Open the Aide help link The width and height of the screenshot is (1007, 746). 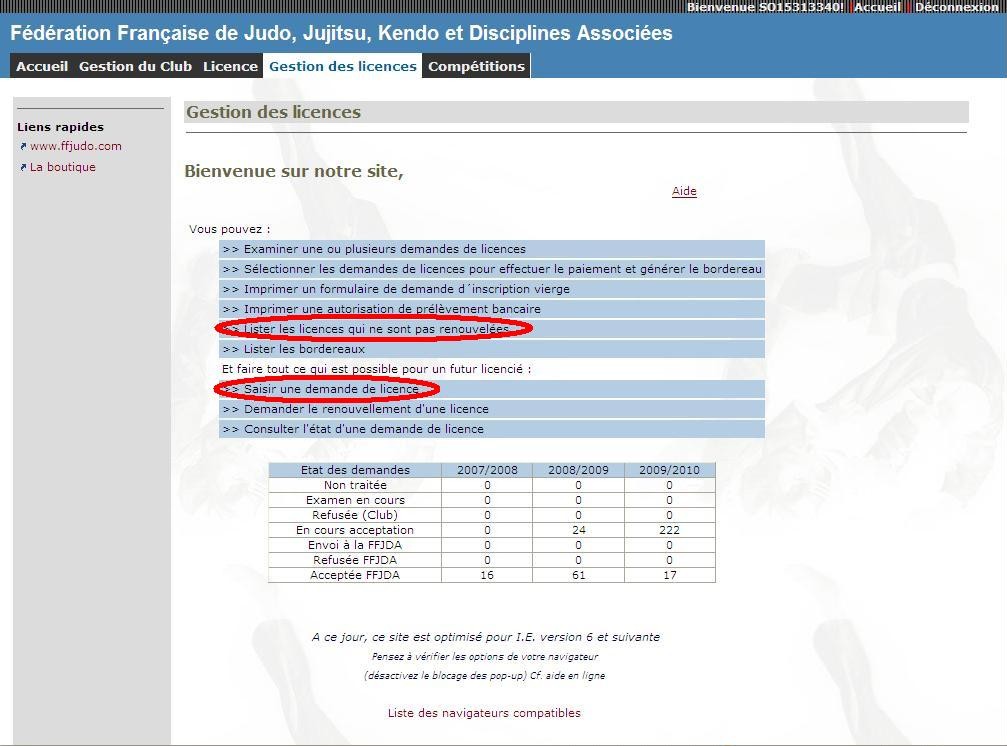point(684,191)
